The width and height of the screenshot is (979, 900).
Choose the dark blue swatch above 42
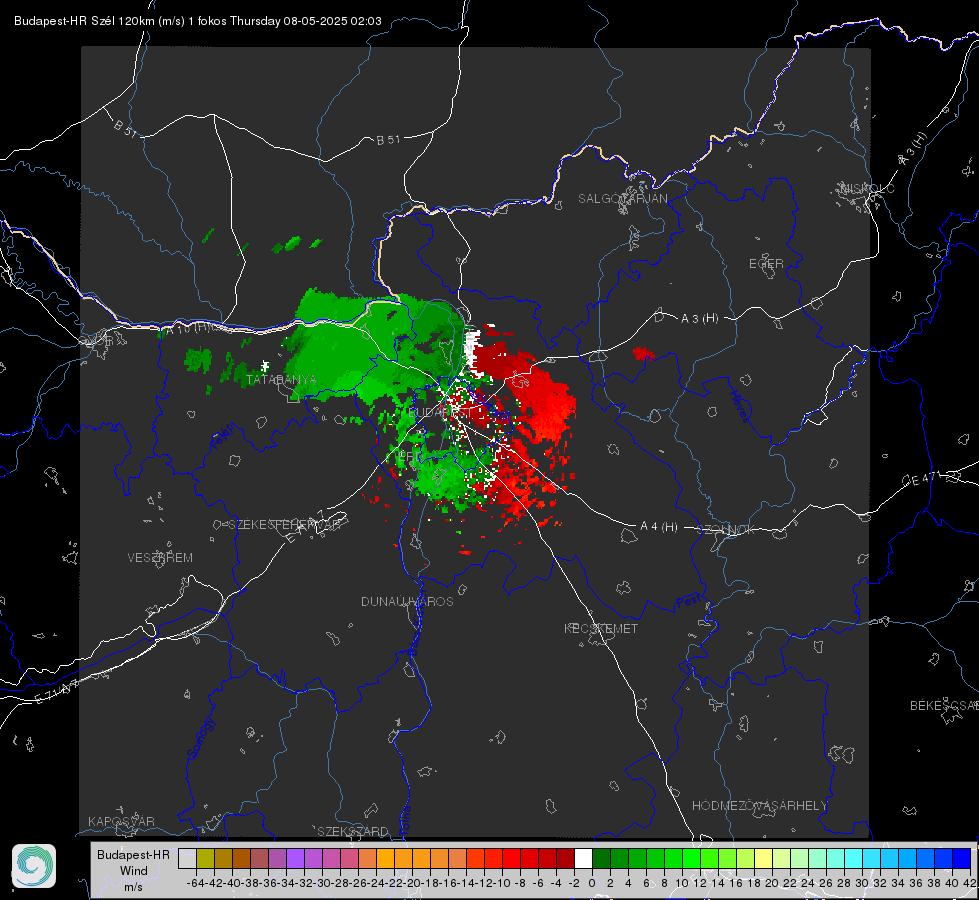(x=961, y=858)
